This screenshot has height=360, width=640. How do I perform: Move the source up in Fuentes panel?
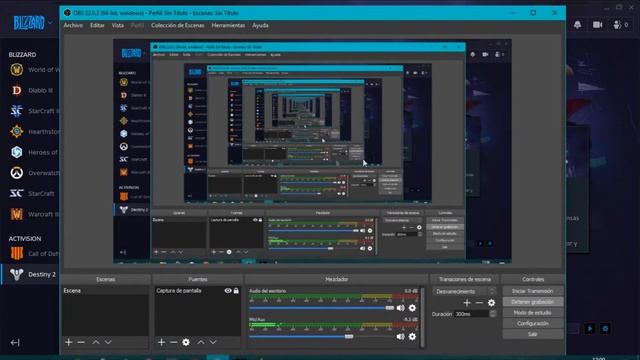coord(201,342)
